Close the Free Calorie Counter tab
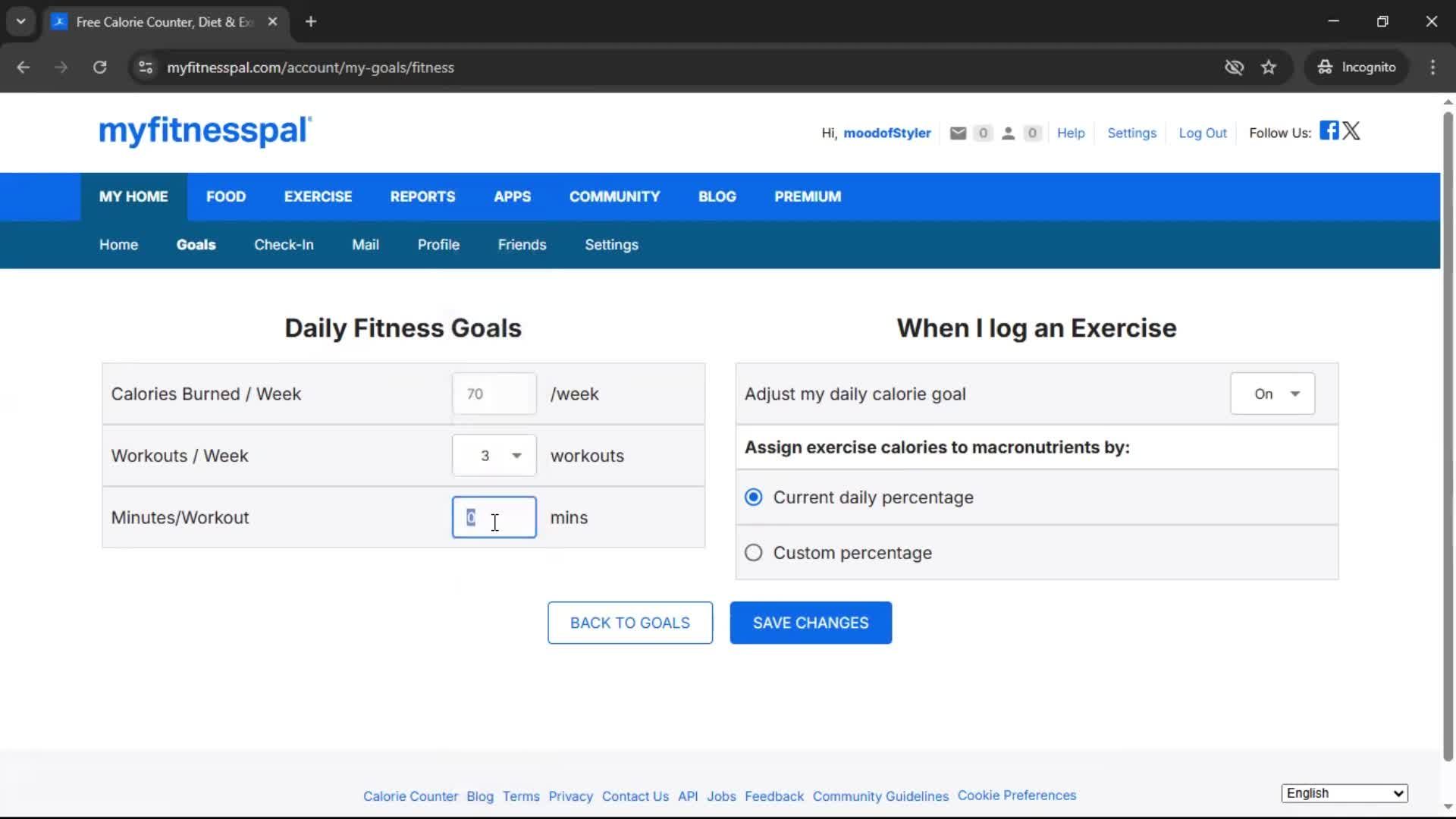 pyautogui.click(x=272, y=22)
